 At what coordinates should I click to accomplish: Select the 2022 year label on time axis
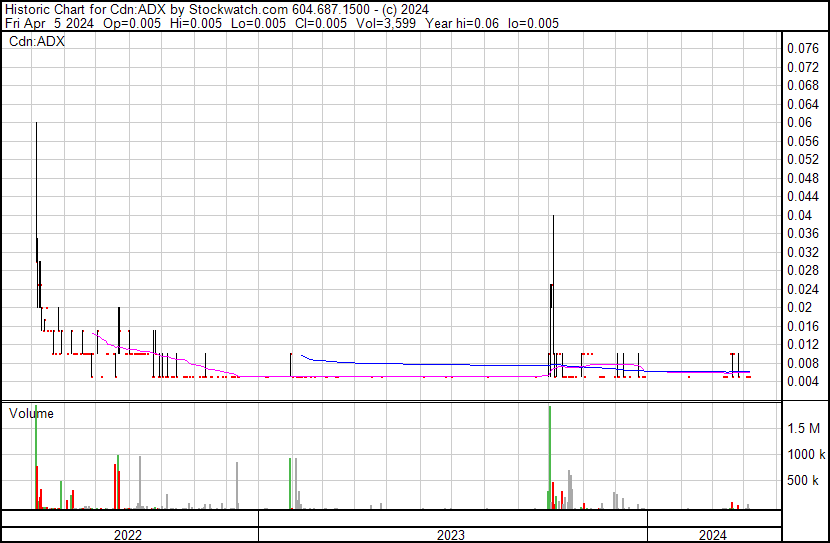[127, 535]
